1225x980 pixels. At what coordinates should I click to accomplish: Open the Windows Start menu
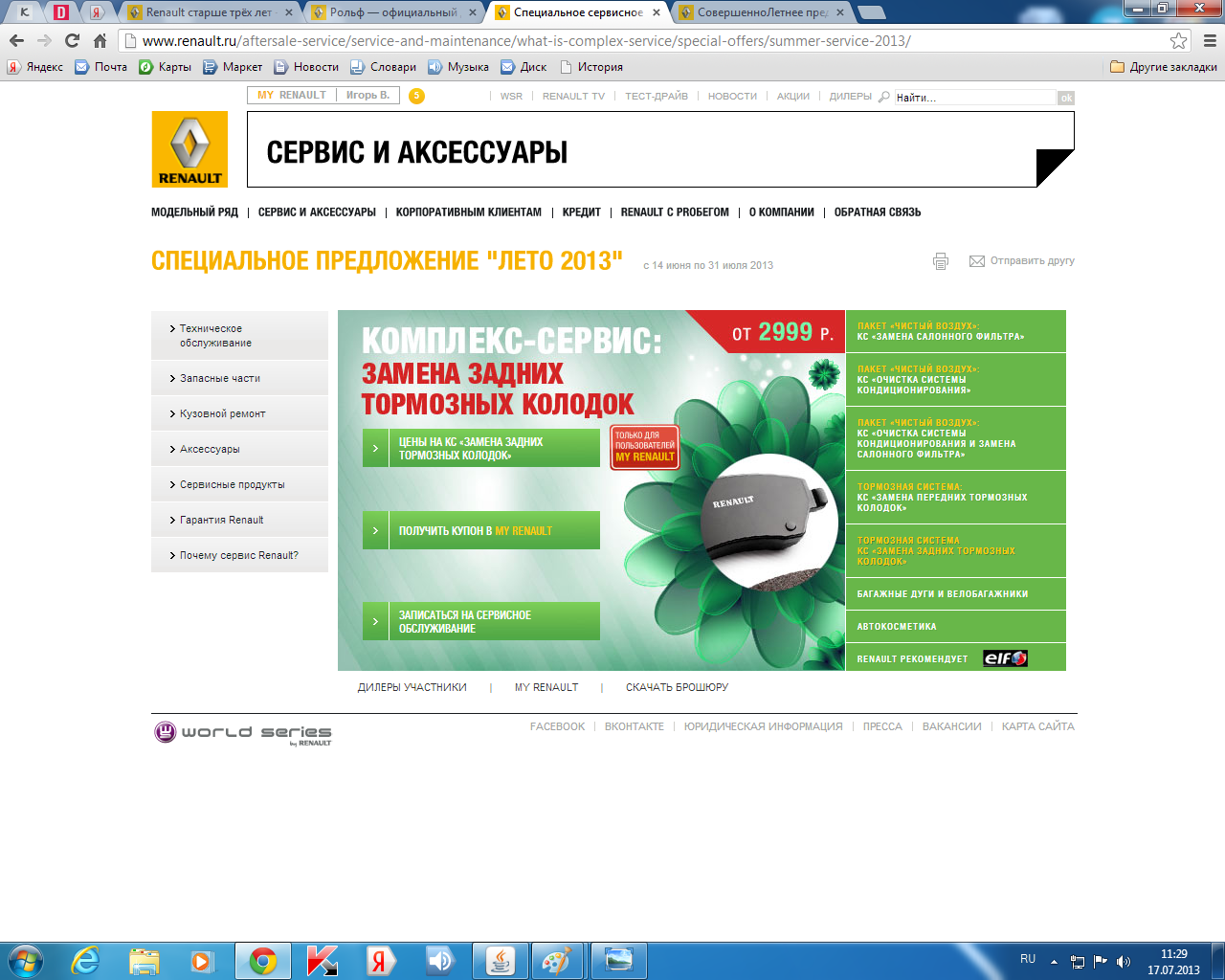point(25,960)
